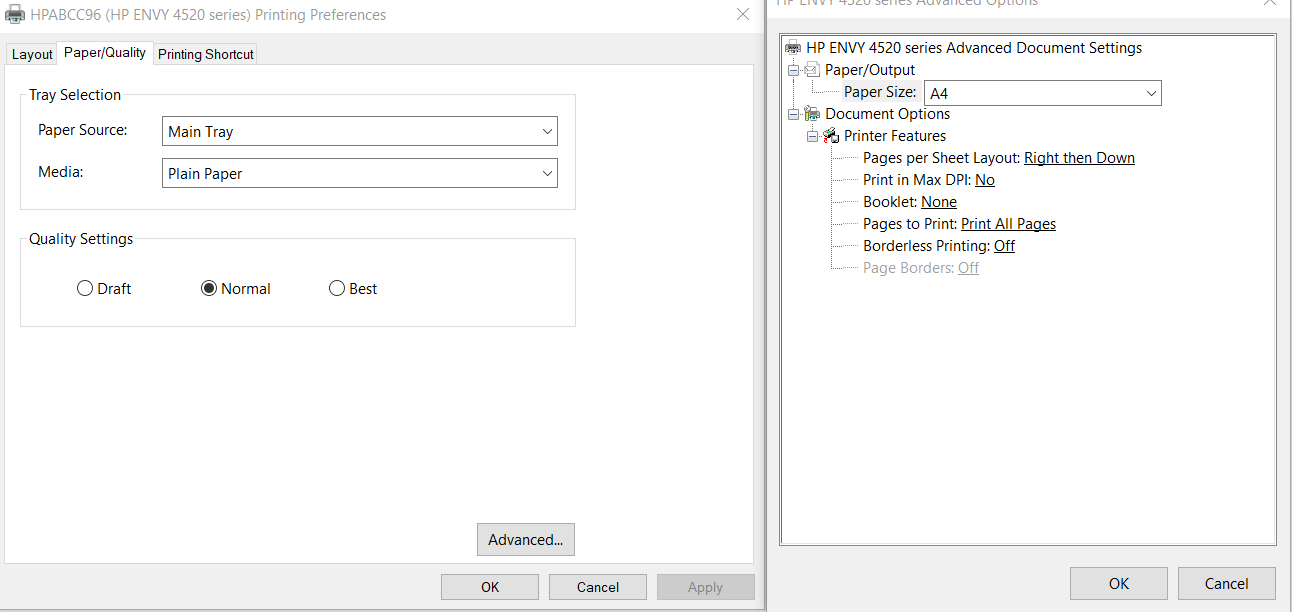Click the Print in Max DPI No value
Image resolution: width=1292 pixels, height=612 pixels.
985,180
